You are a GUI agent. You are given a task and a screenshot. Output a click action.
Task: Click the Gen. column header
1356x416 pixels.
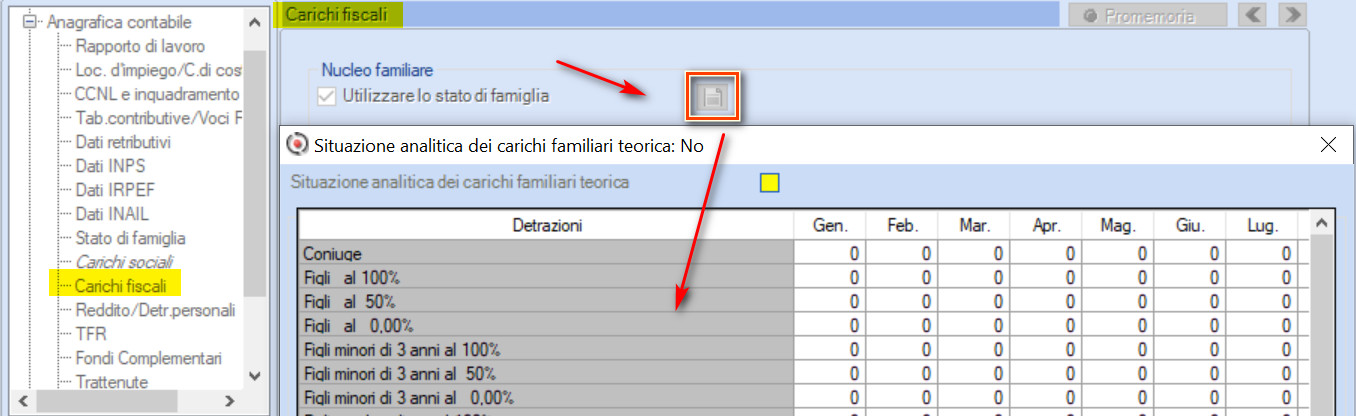tap(830, 226)
